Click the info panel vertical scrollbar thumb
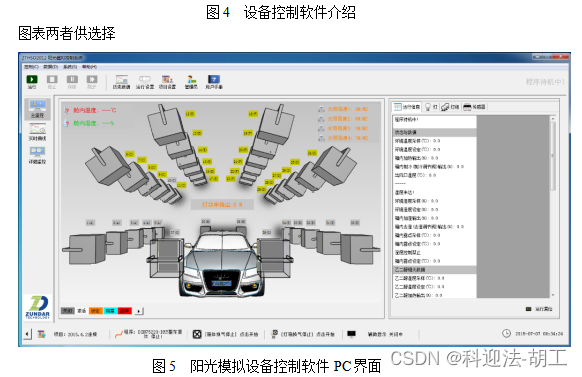This screenshot has height=377, width=582. (553, 156)
